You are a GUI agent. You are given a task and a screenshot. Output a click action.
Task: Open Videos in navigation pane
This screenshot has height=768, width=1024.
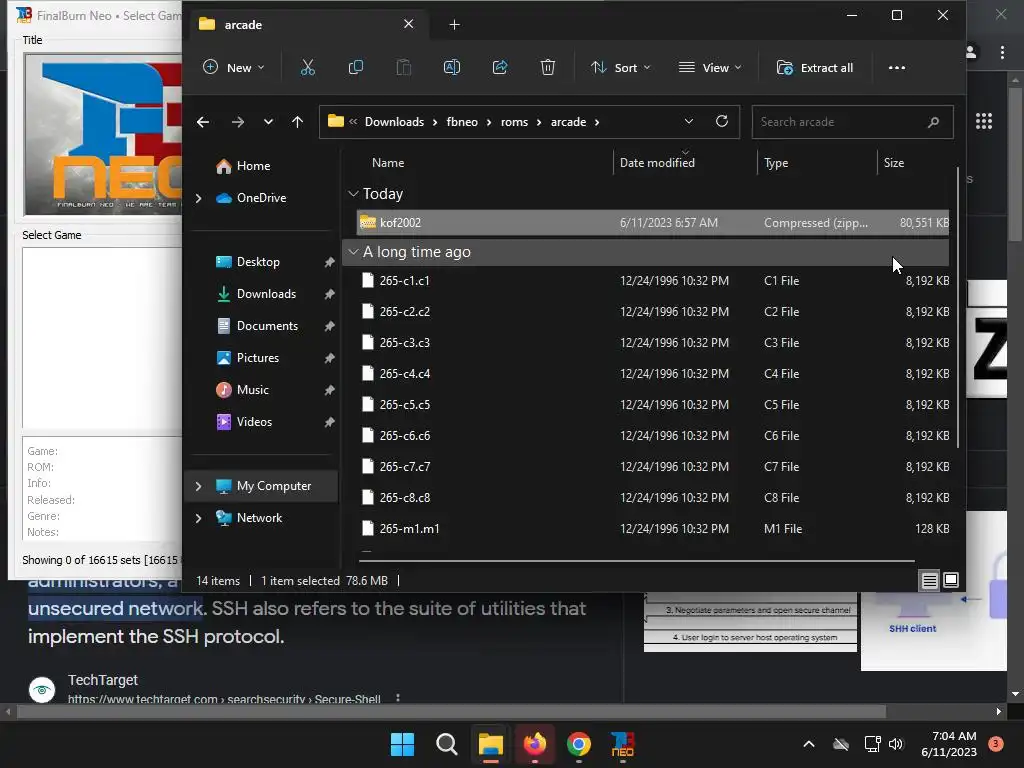click(254, 422)
